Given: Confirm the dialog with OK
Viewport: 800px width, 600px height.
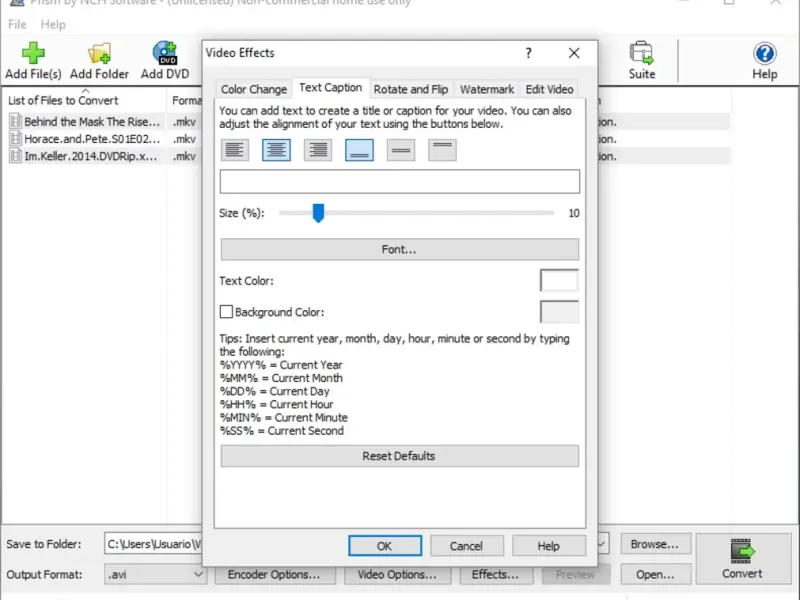Looking at the screenshot, I should [385, 546].
